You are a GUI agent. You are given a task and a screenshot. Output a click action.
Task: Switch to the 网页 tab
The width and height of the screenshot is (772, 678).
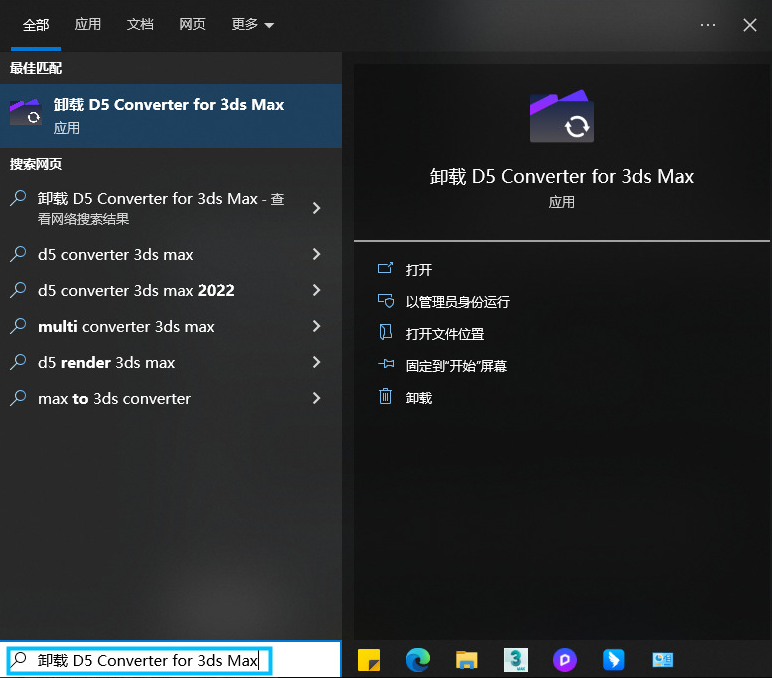pos(192,24)
